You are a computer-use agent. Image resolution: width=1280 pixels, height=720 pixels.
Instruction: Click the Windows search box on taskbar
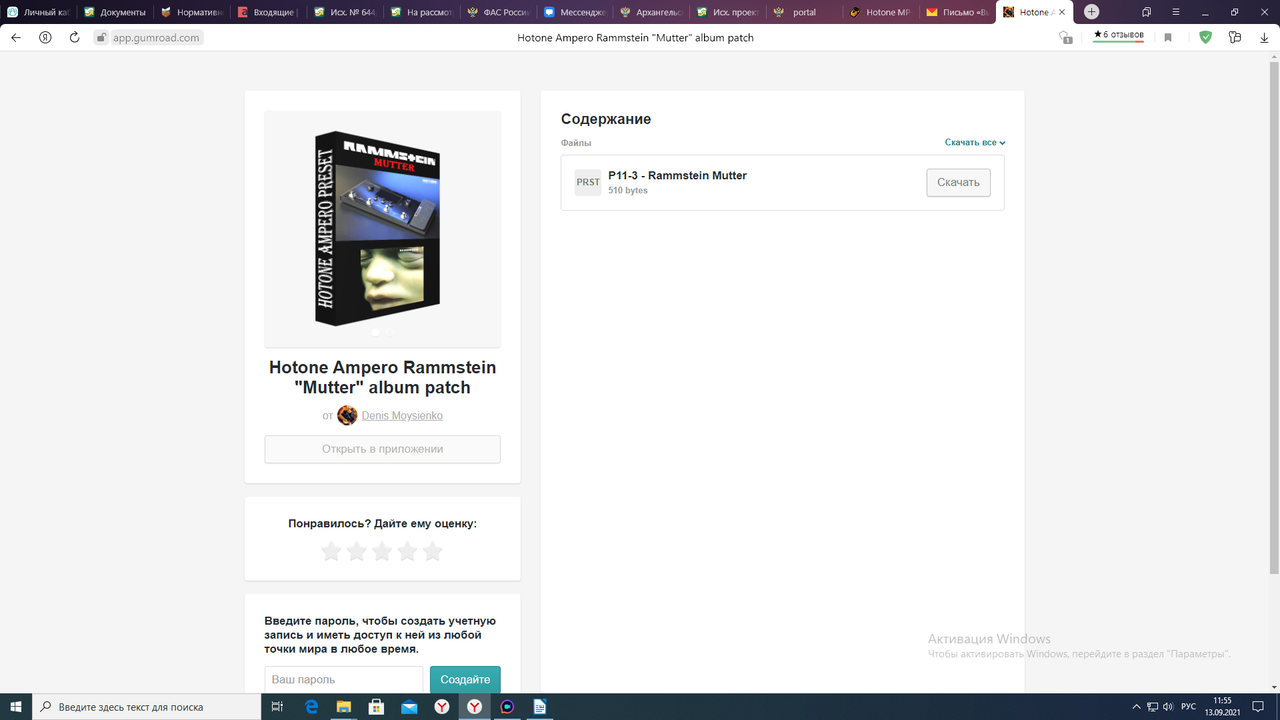(146, 706)
